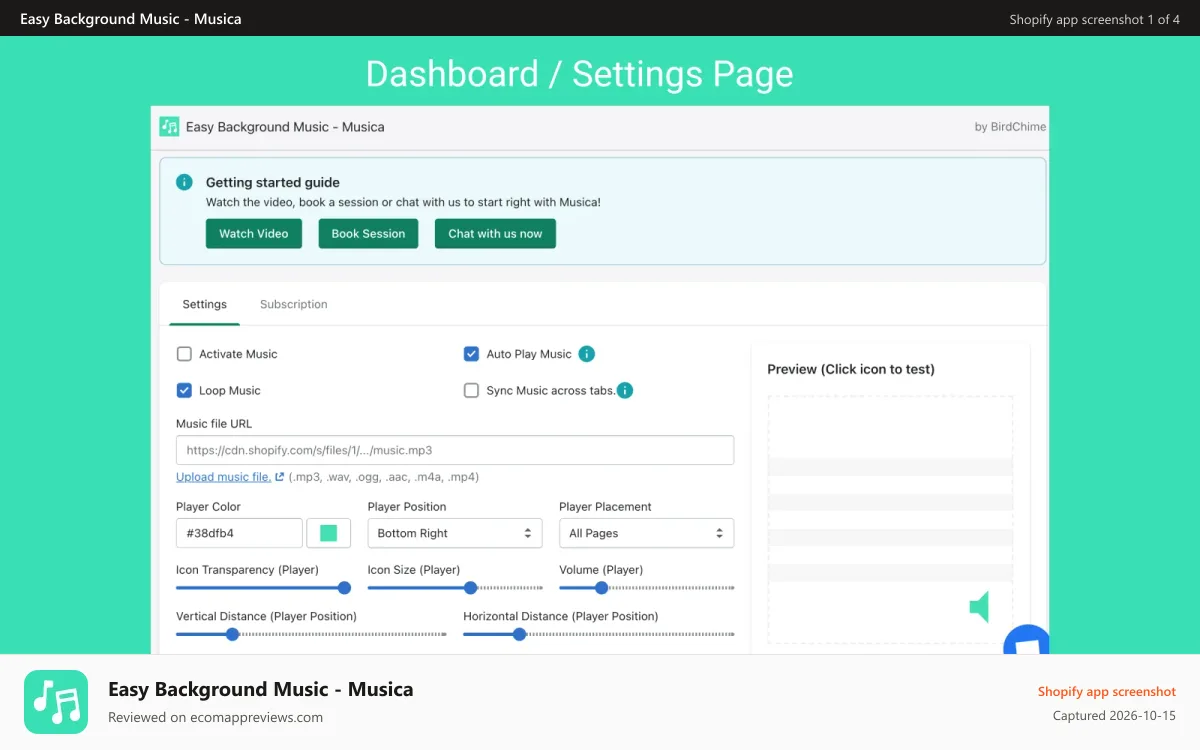Focus the Music file URL input field
Screen dimensions: 1200x750
(455, 450)
